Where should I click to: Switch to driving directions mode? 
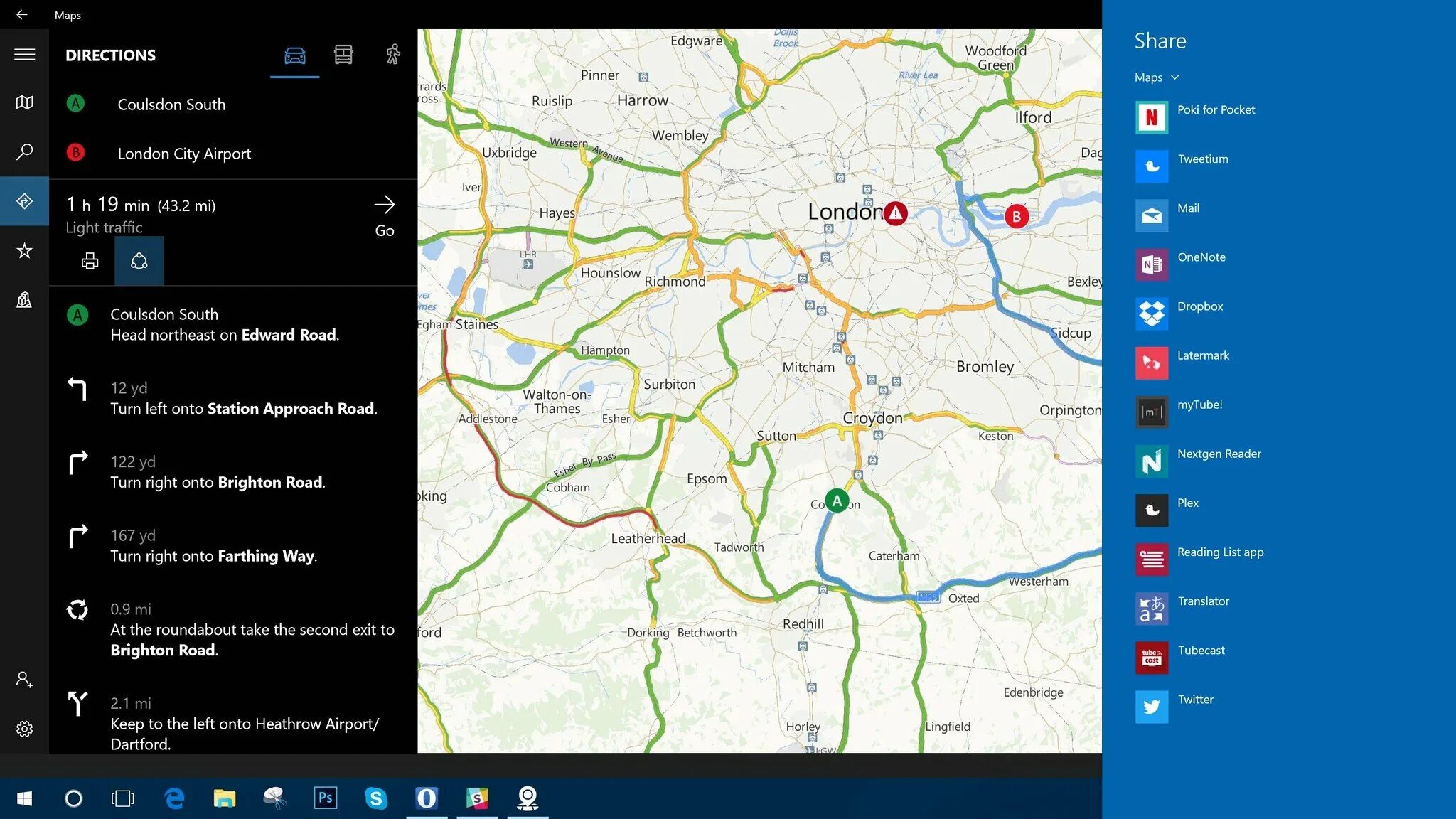(294, 55)
